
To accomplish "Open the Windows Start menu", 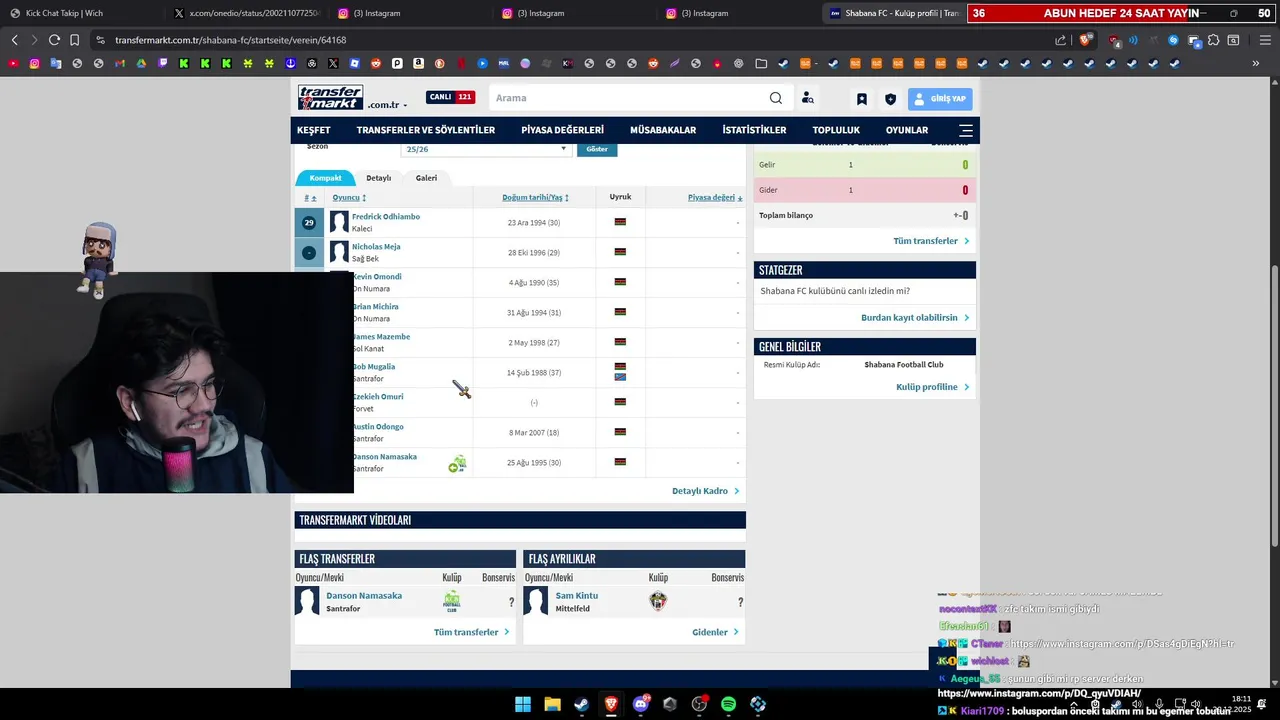I will point(523,704).
